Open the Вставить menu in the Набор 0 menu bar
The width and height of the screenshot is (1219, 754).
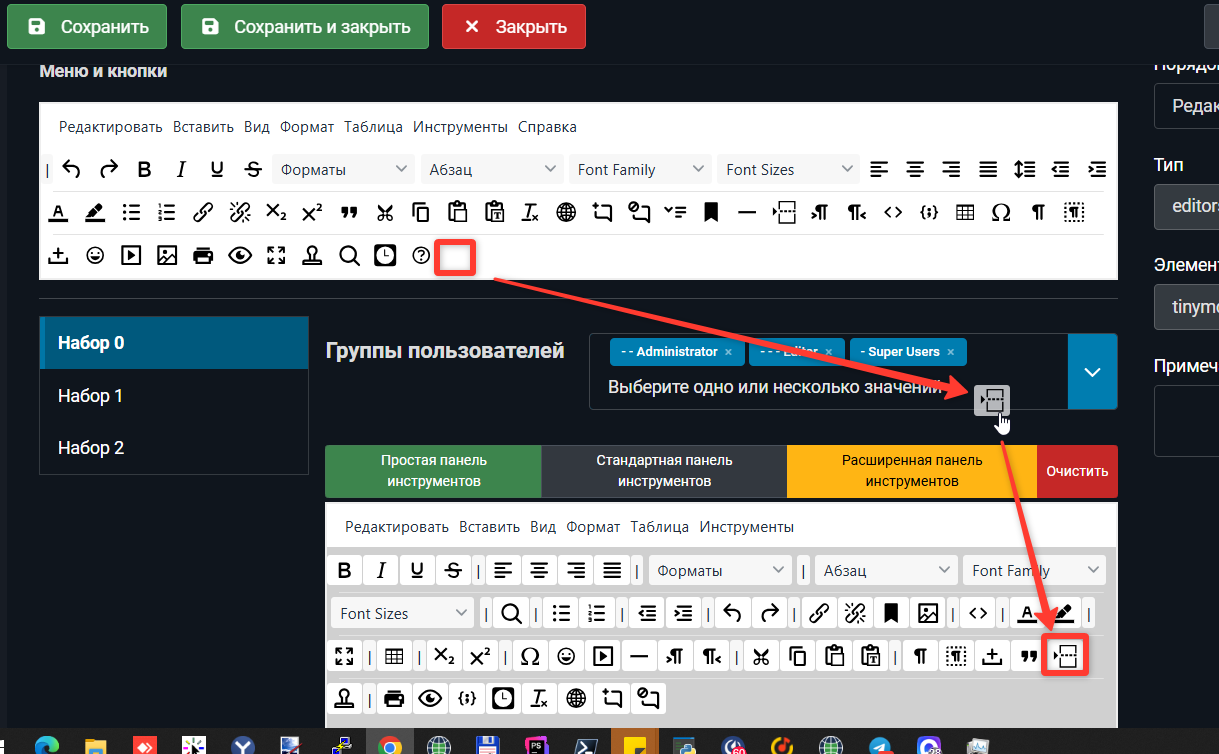click(x=490, y=526)
